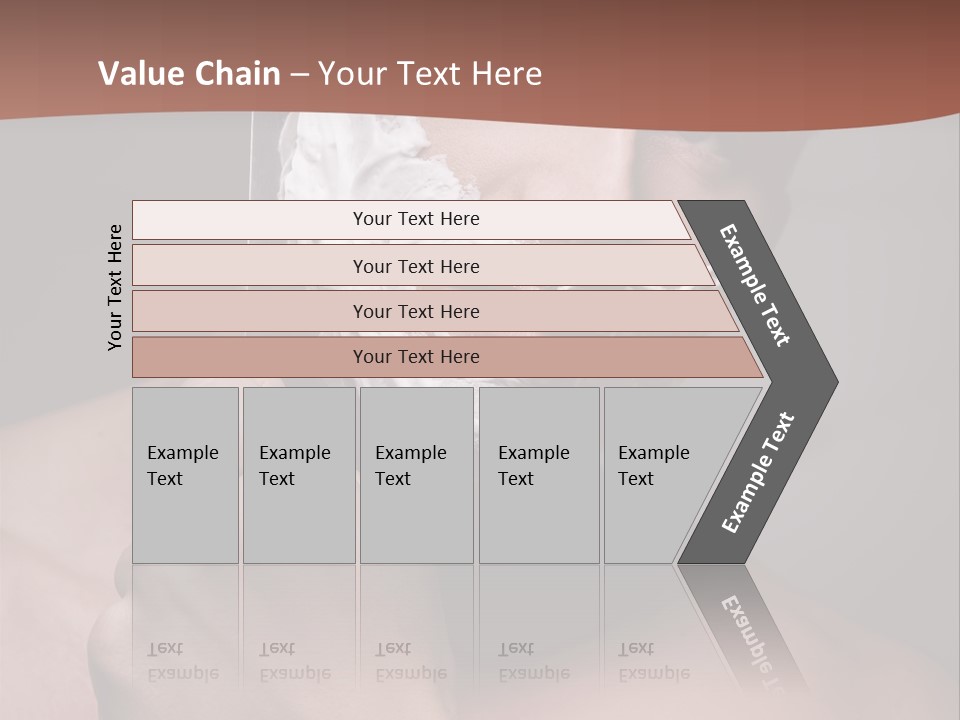Select the first "Example Text" box on the left
The width and height of the screenshot is (960, 720).
click(185, 475)
